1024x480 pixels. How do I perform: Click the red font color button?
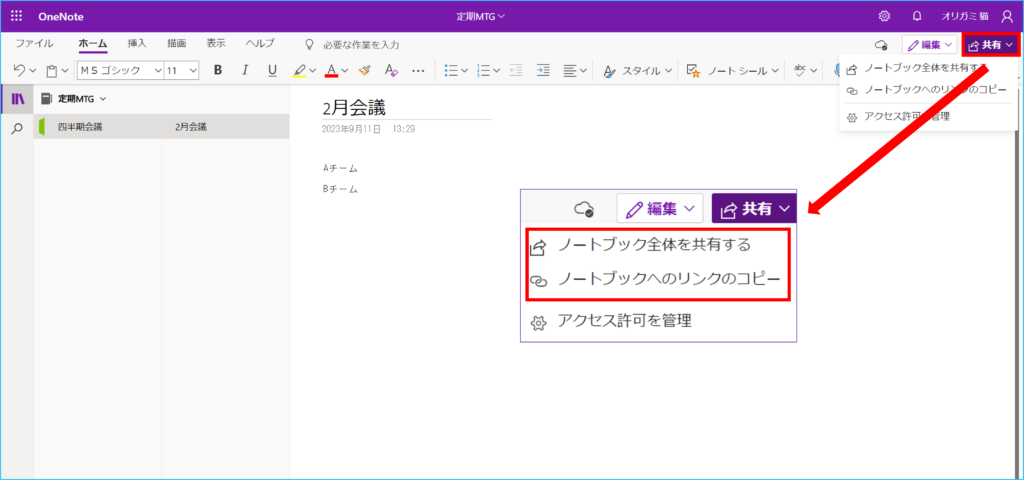click(x=331, y=71)
